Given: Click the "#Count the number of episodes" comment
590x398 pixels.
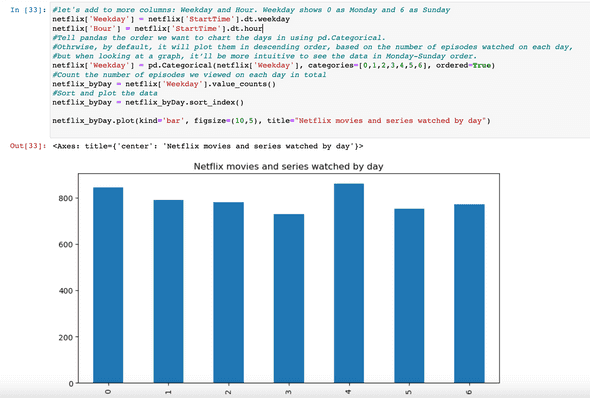Looking at the screenshot, I should pos(189,74).
